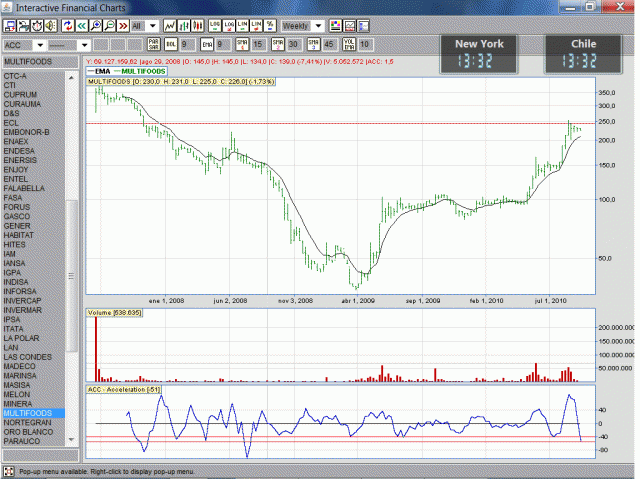The width and height of the screenshot is (640, 479).
Task: Toggle the BOL Bollinger bands indicator
Action: pos(171,45)
